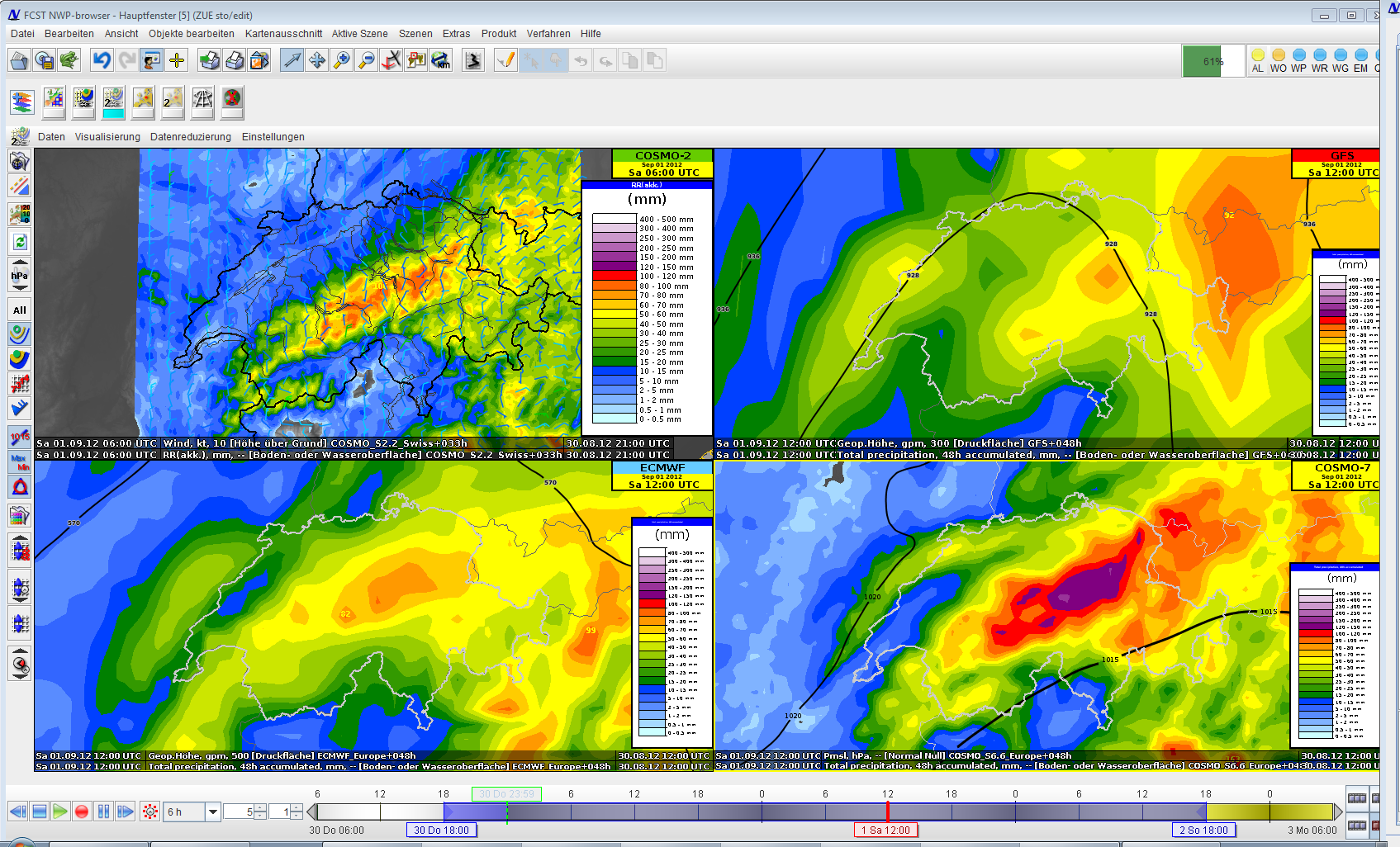Screen dimensions: 1400x847
Task: Toggle the WO orange status indicator
Action: pos(1278,55)
